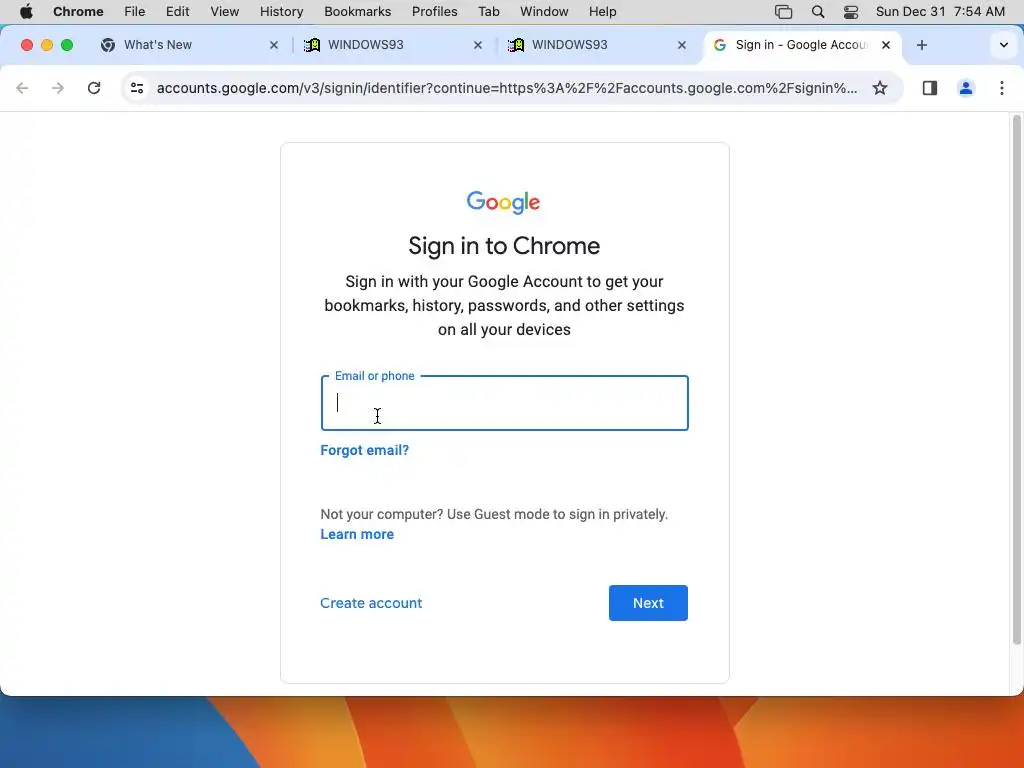Go back with the back arrow
1024x768 pixels.
coord(22,88)
